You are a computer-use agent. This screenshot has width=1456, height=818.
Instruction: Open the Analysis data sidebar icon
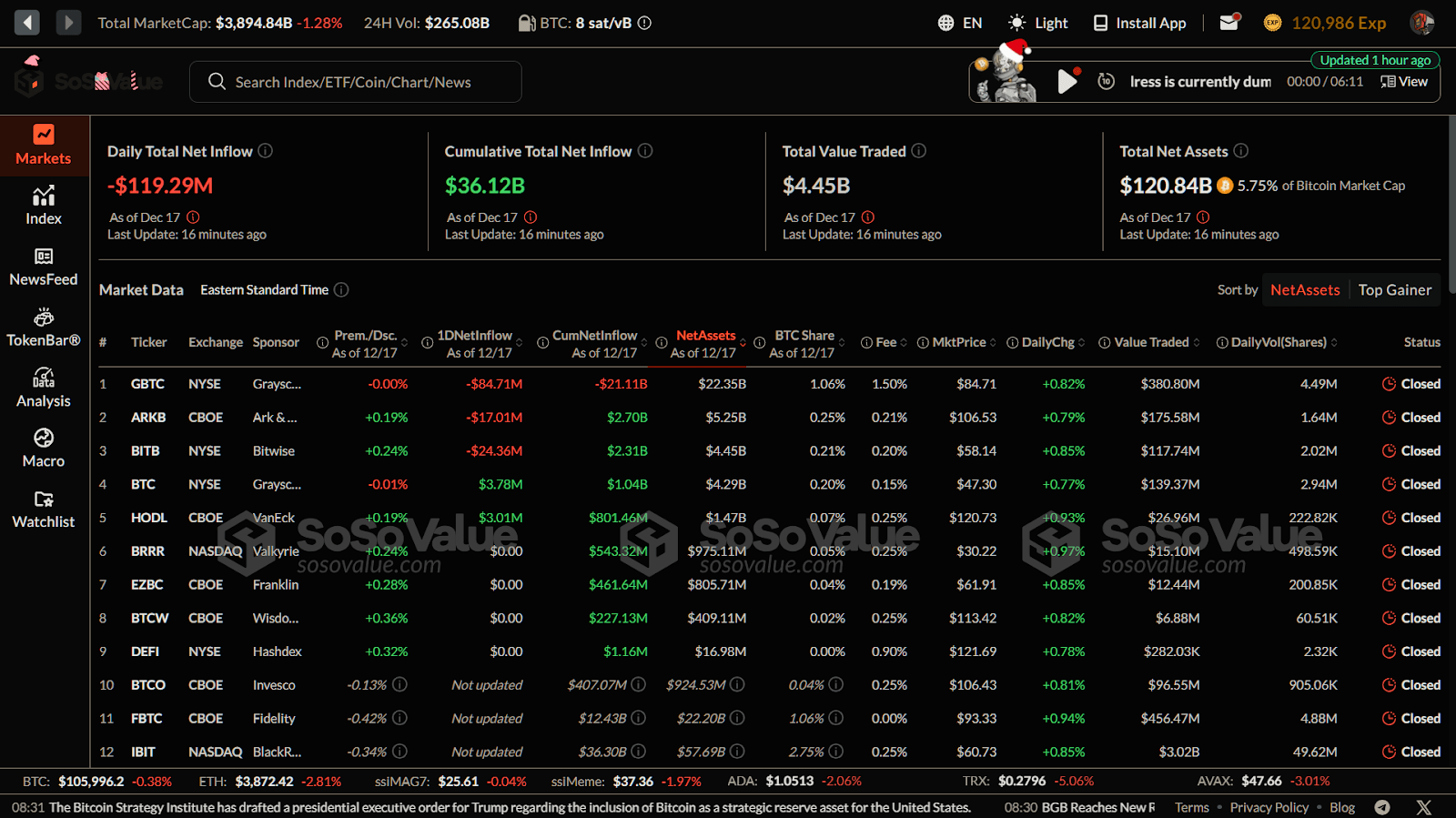(x=44, y=378)
